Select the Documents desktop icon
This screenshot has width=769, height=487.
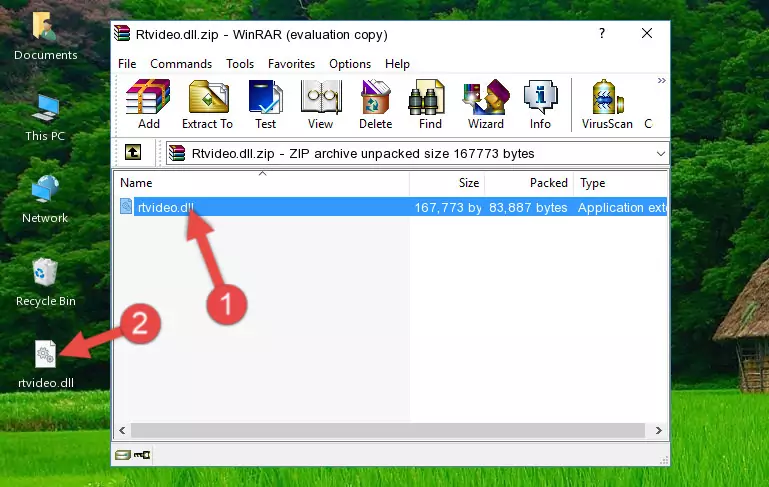pos(45,37)
